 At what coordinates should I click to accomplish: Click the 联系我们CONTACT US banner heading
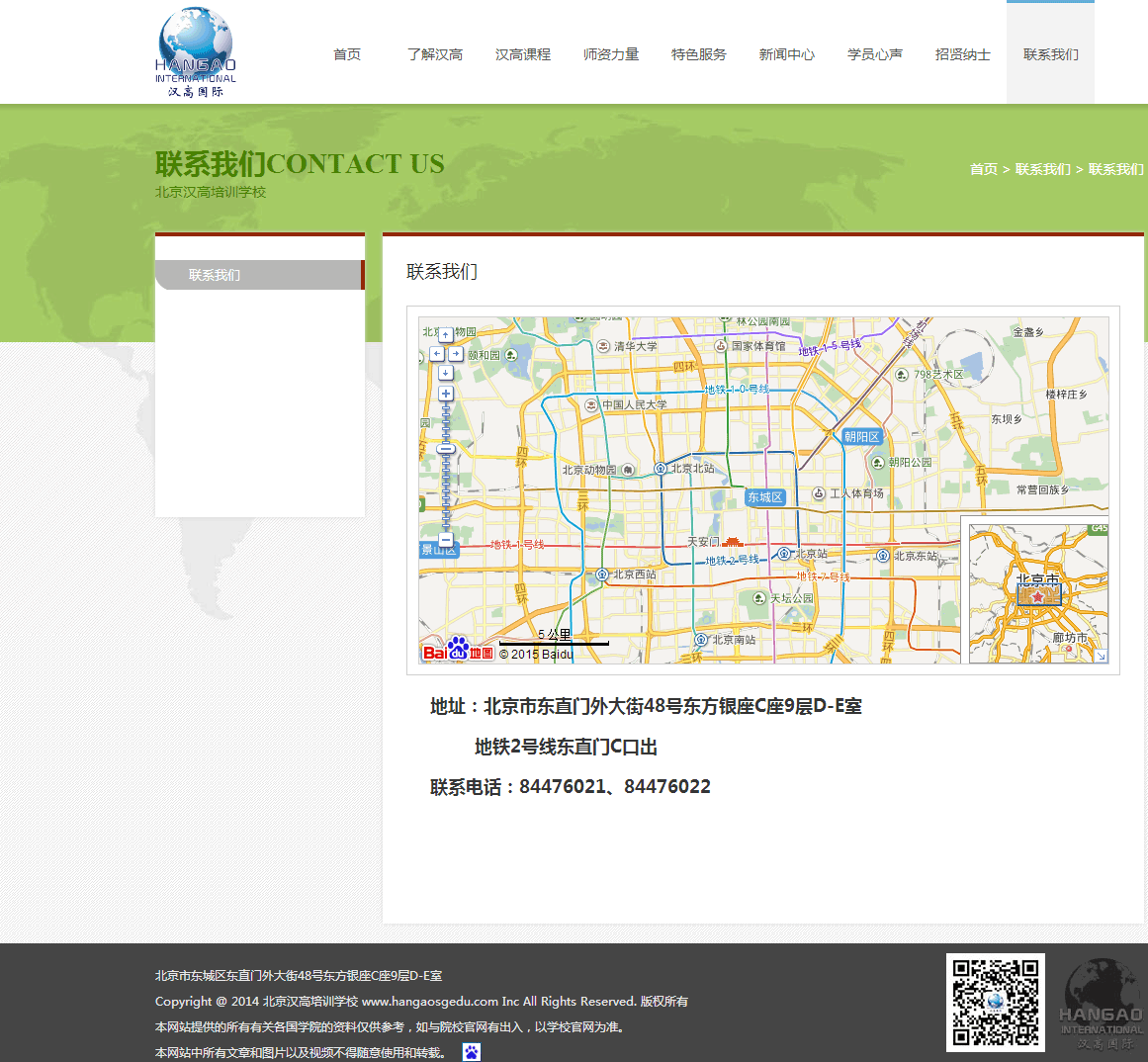[x=300, y=163]
